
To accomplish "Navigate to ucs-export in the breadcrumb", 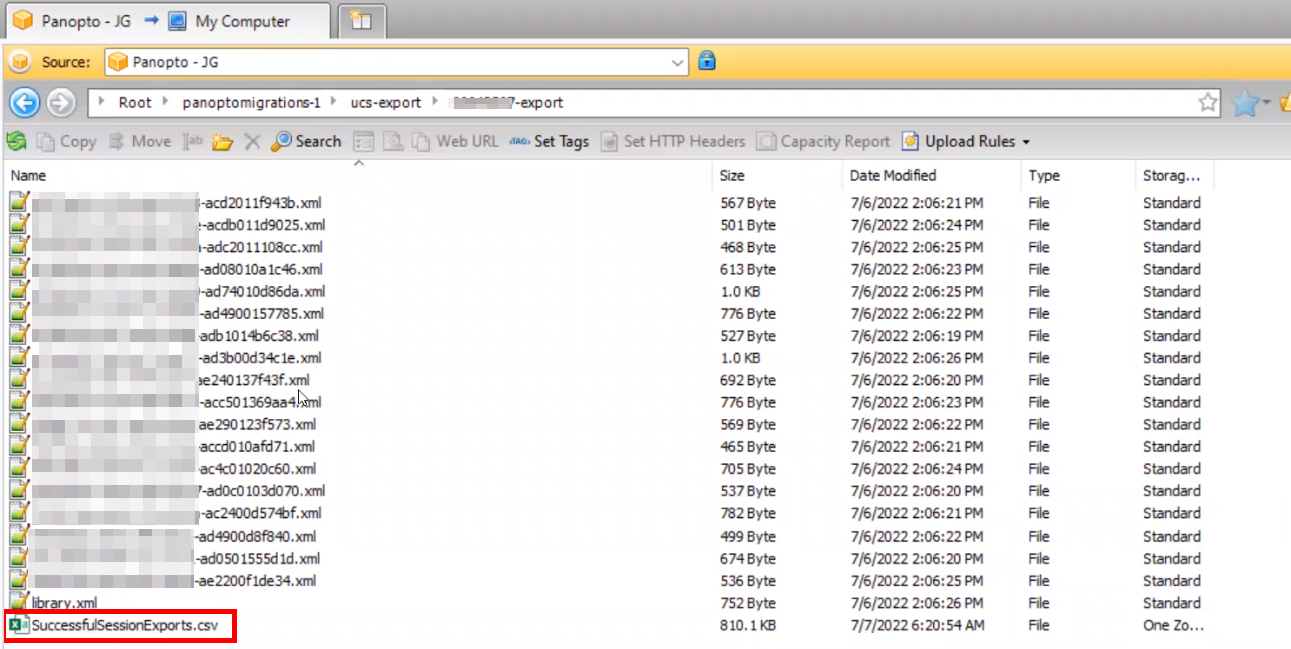I will tap(386, 102).
